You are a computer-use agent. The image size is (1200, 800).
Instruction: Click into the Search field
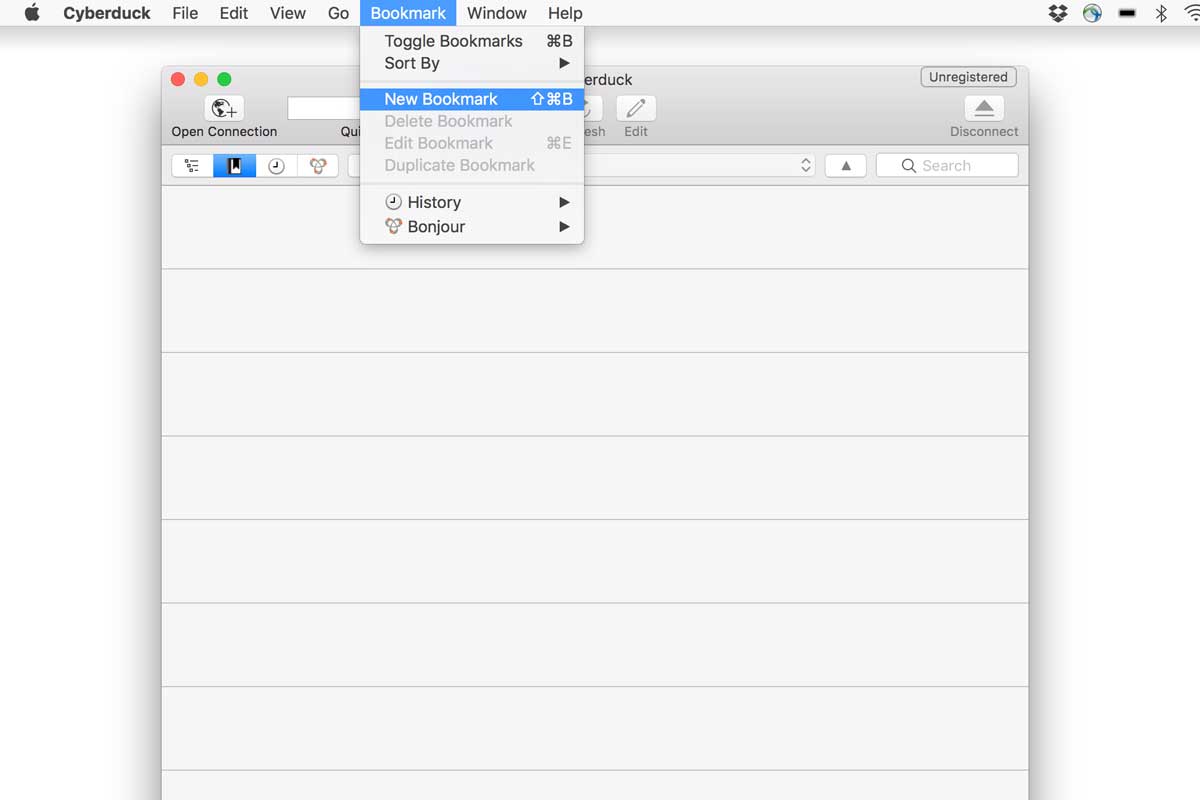(947, 166)
